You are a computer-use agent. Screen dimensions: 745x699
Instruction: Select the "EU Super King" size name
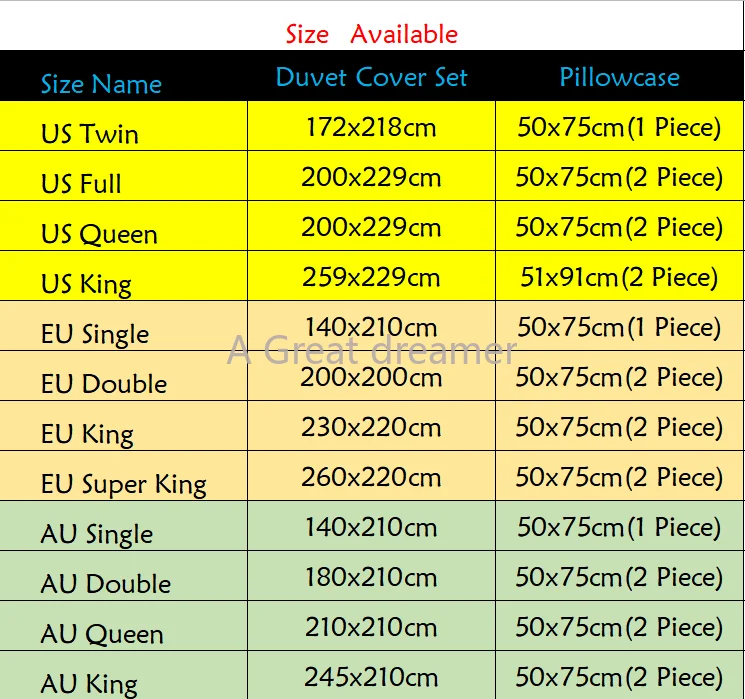pos(124,485)
